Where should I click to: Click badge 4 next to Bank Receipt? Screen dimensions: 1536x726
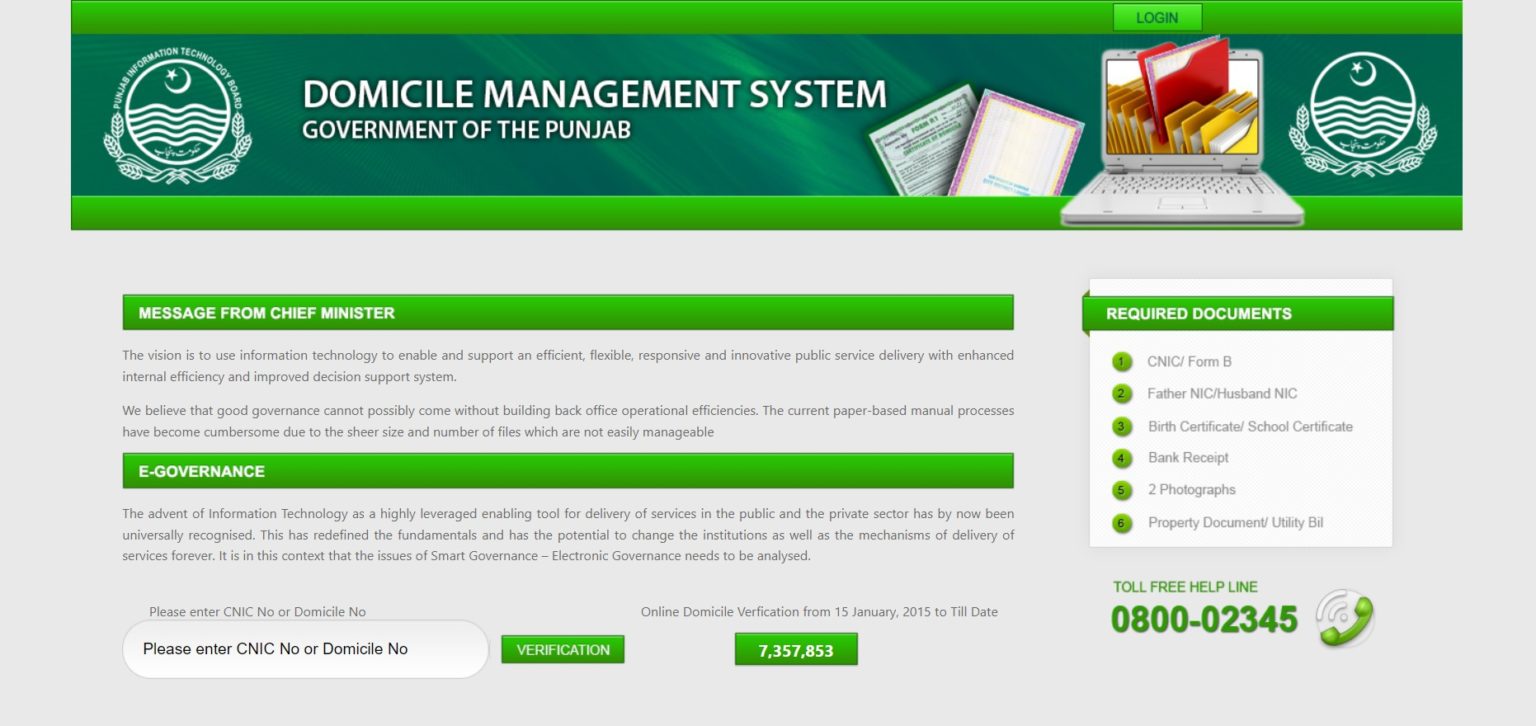coord(1121,458)
